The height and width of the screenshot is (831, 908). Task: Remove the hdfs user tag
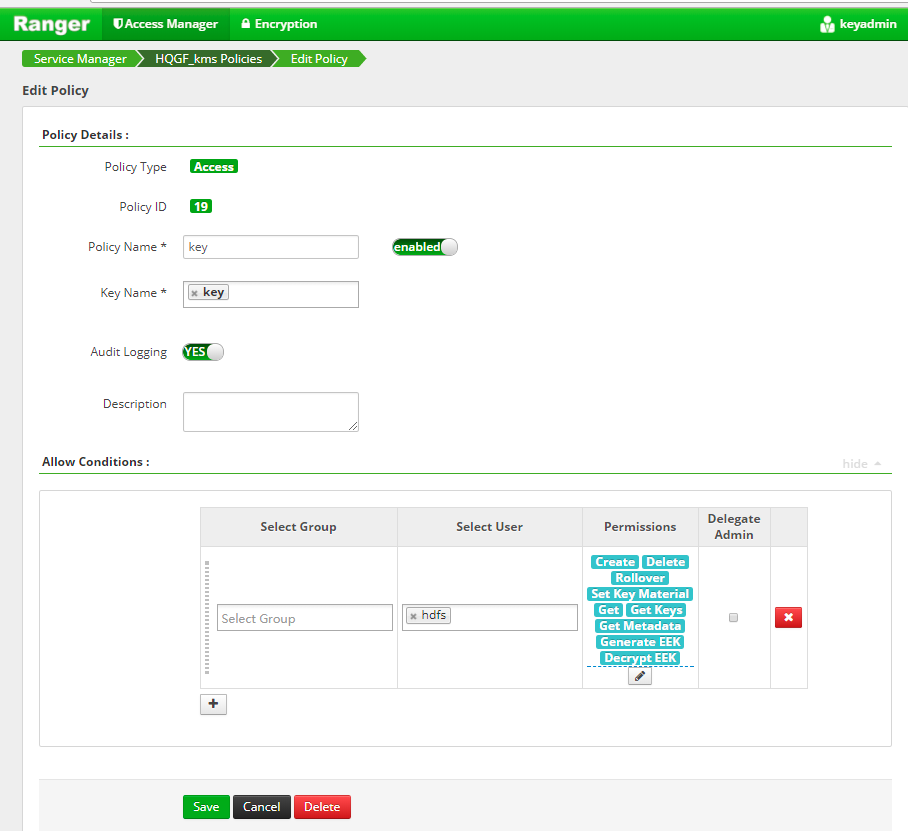coord(413,616)
